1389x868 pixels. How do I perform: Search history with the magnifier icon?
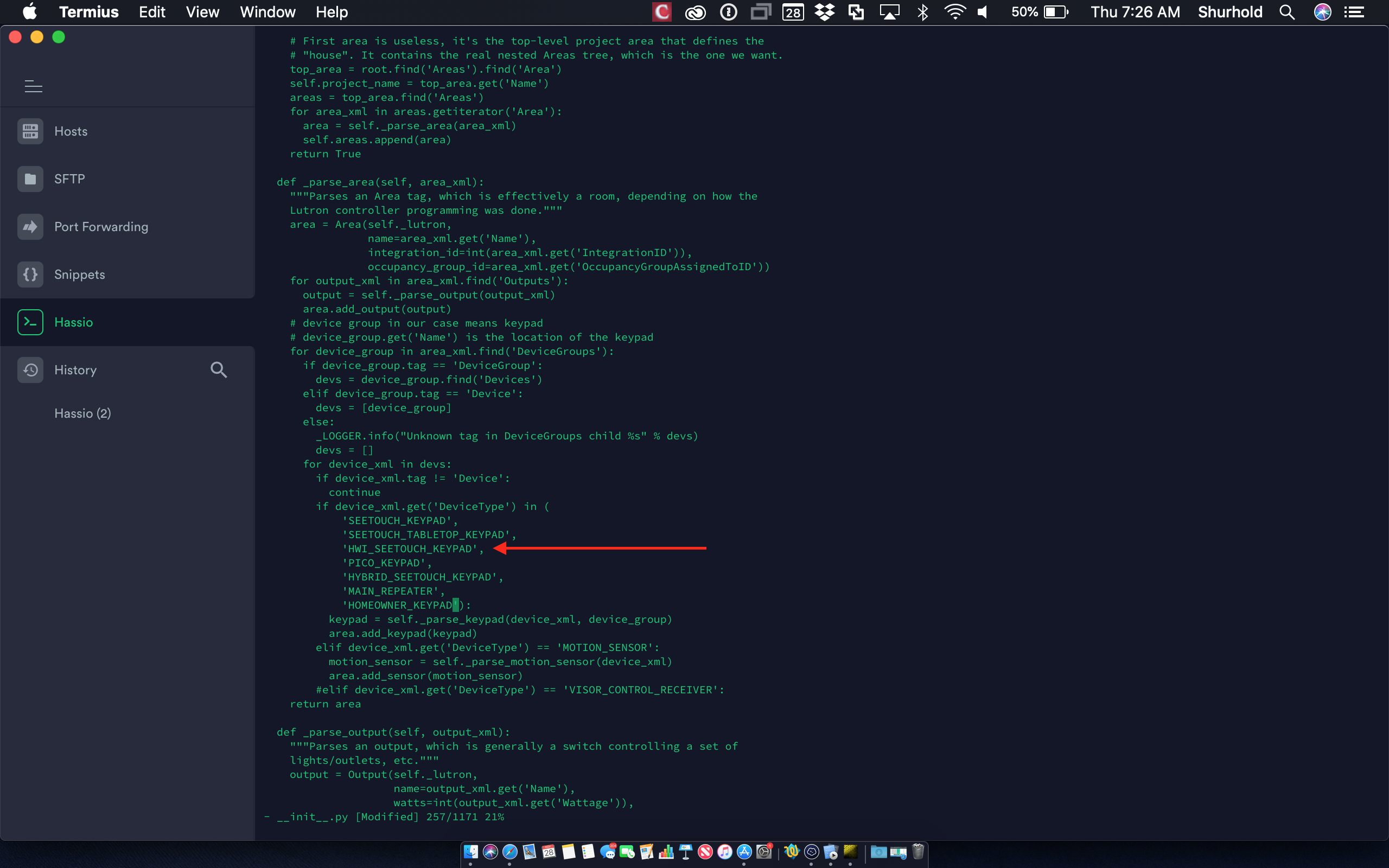(x=218, y=369)
